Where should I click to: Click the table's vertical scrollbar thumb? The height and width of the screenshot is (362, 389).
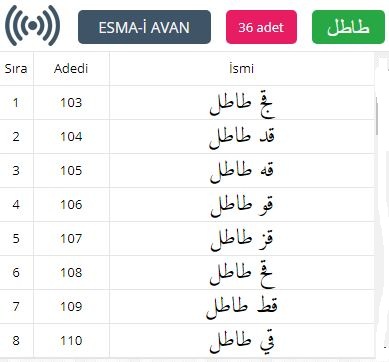(x=377, y=118)
